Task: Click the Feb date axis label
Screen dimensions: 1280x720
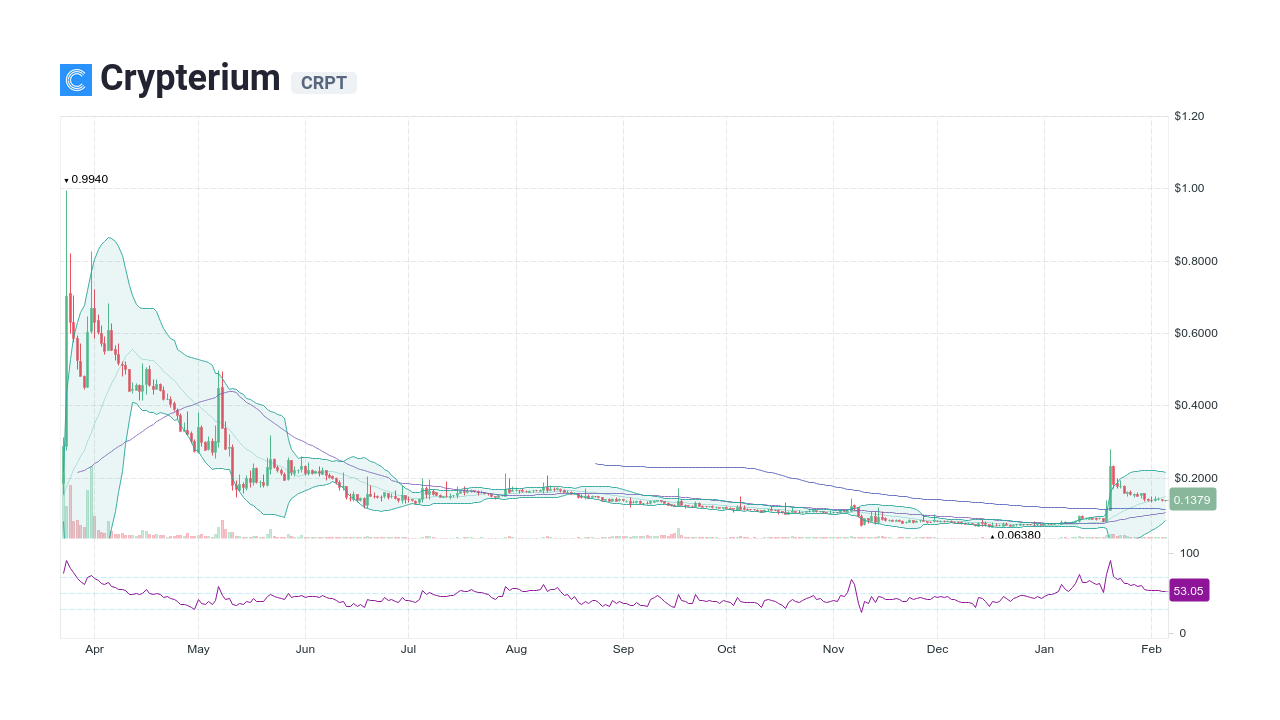Action: coord(1151,649)
